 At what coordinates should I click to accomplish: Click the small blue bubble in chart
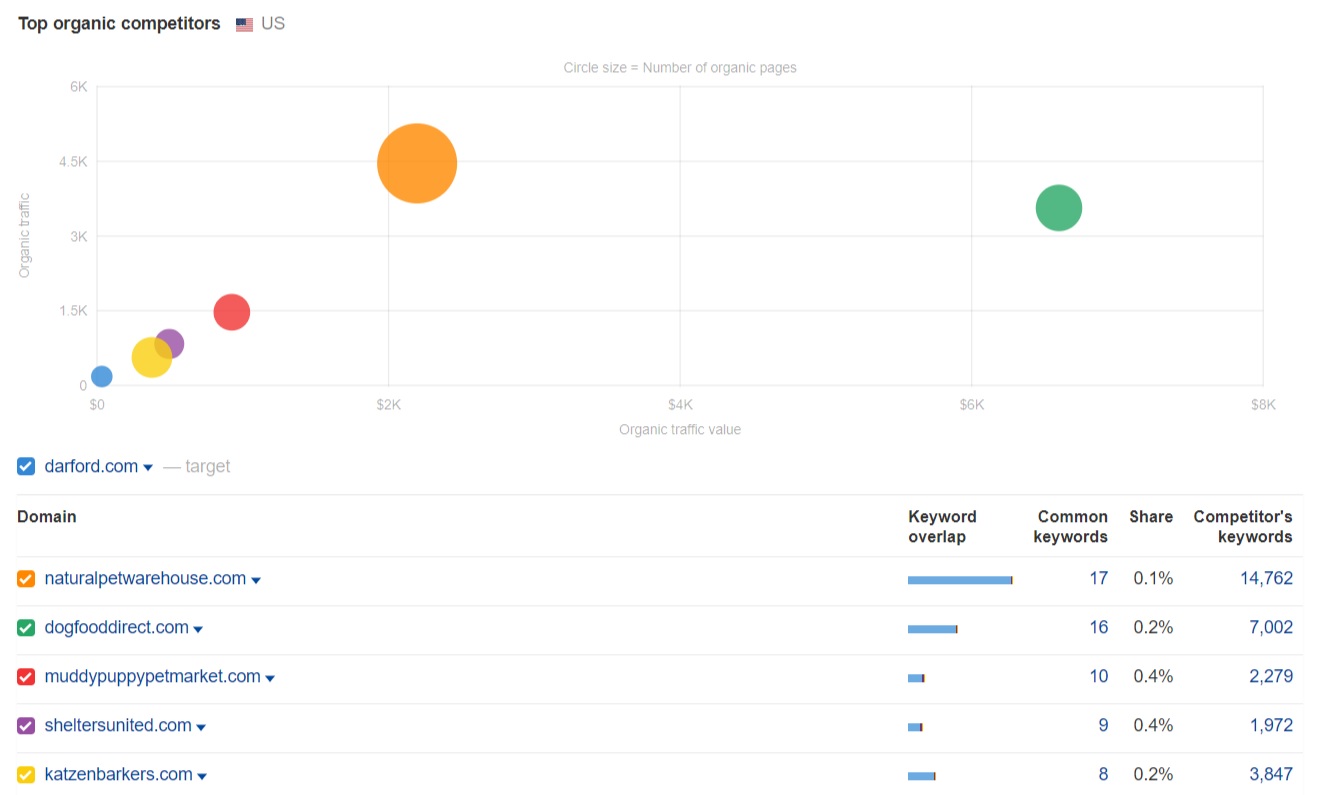(101, 376)
